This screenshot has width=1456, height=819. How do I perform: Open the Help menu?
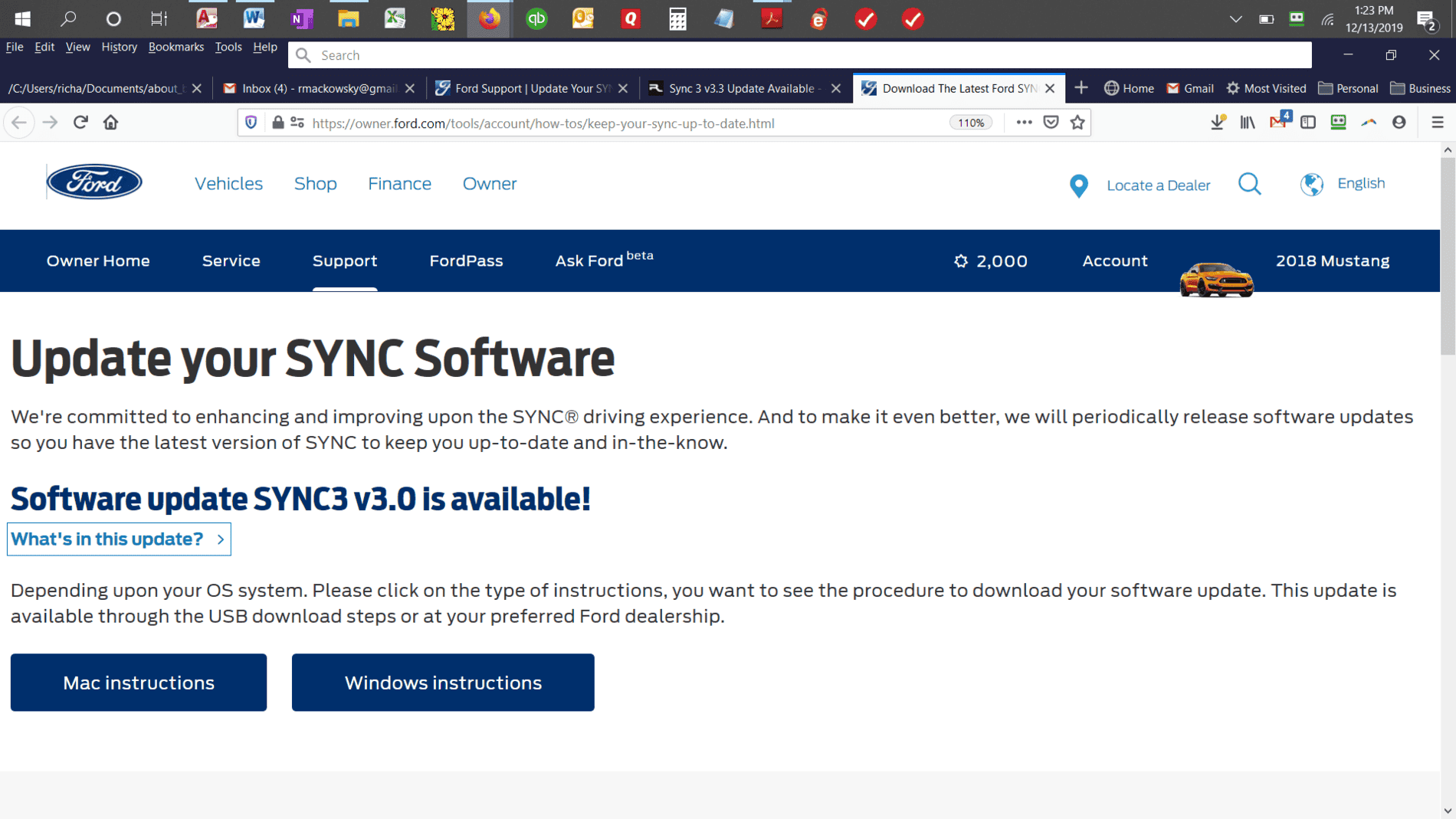click(x=265, y=47)
